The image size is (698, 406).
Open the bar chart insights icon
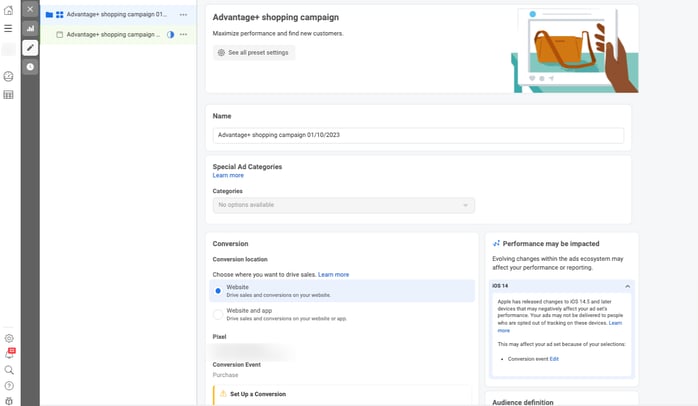30,28
